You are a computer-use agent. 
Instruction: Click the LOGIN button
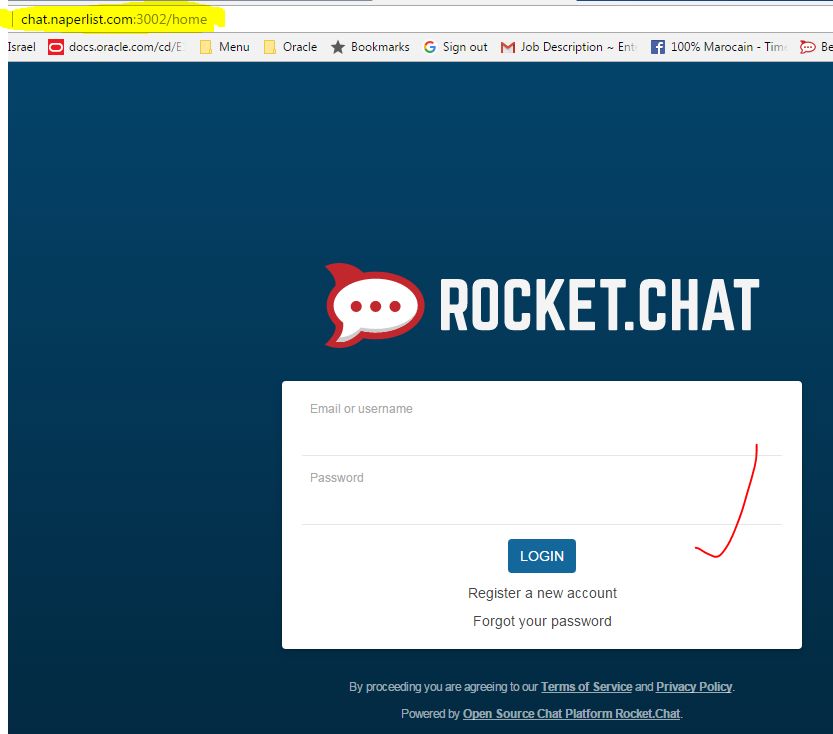click(x=542, y=556)
